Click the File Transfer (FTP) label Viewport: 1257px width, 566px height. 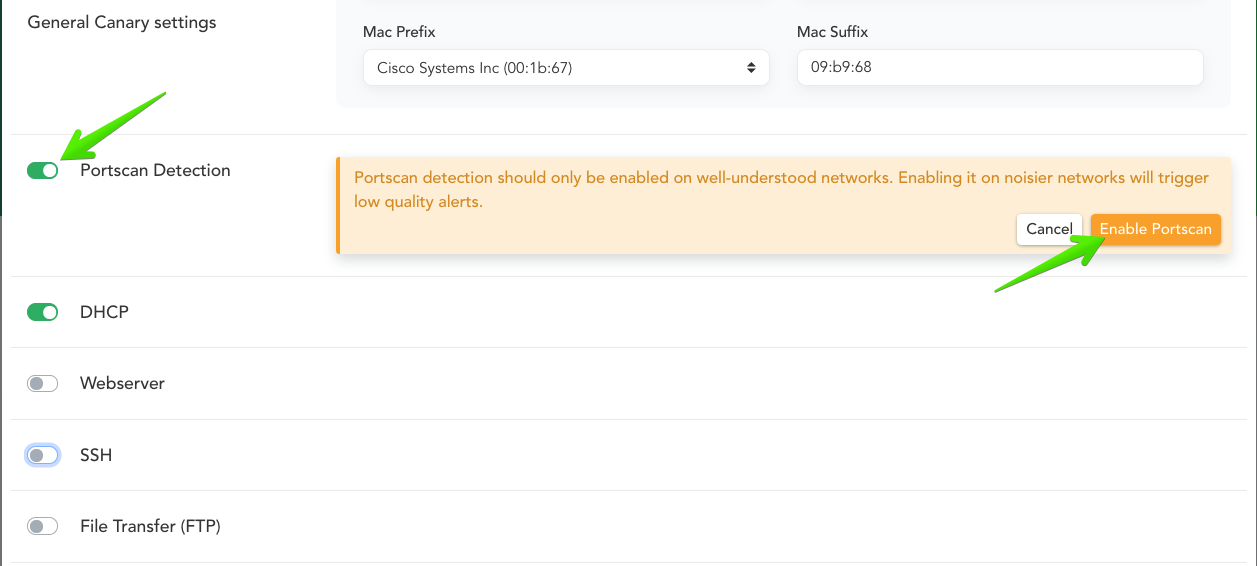(150, 527)
